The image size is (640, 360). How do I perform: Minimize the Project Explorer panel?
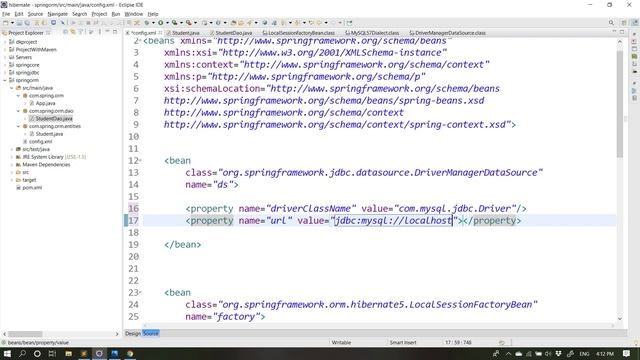pyautogui.click(x=107, y=32)
